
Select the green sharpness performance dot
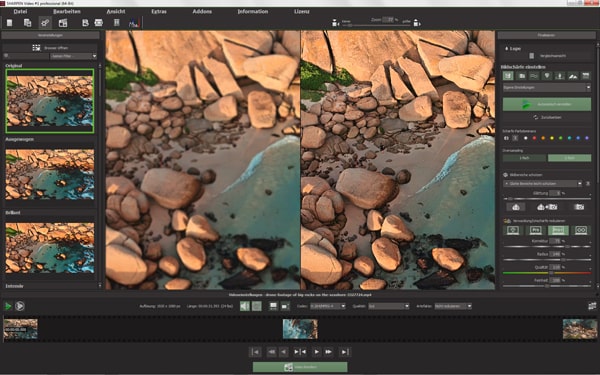coord(561,138)
